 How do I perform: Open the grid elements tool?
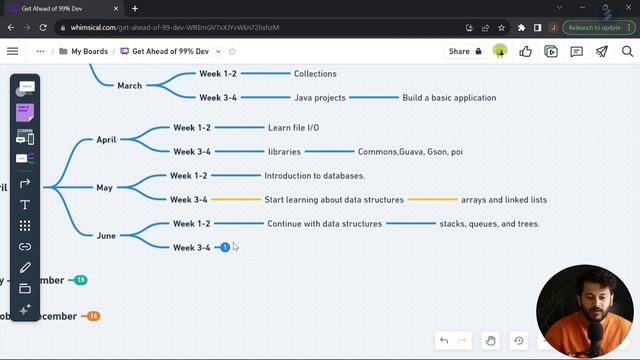(25, 226)
